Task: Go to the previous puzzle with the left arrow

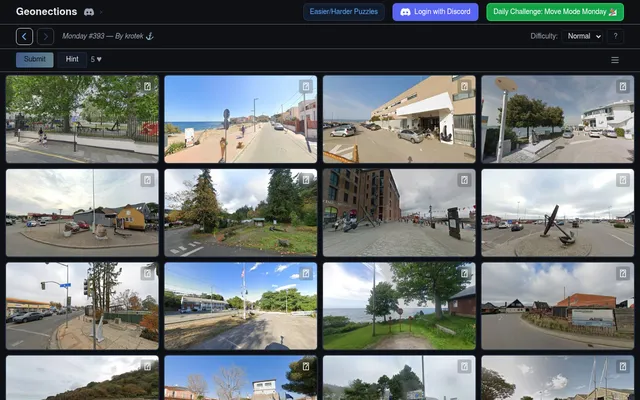Action: [x=24, y=36]
